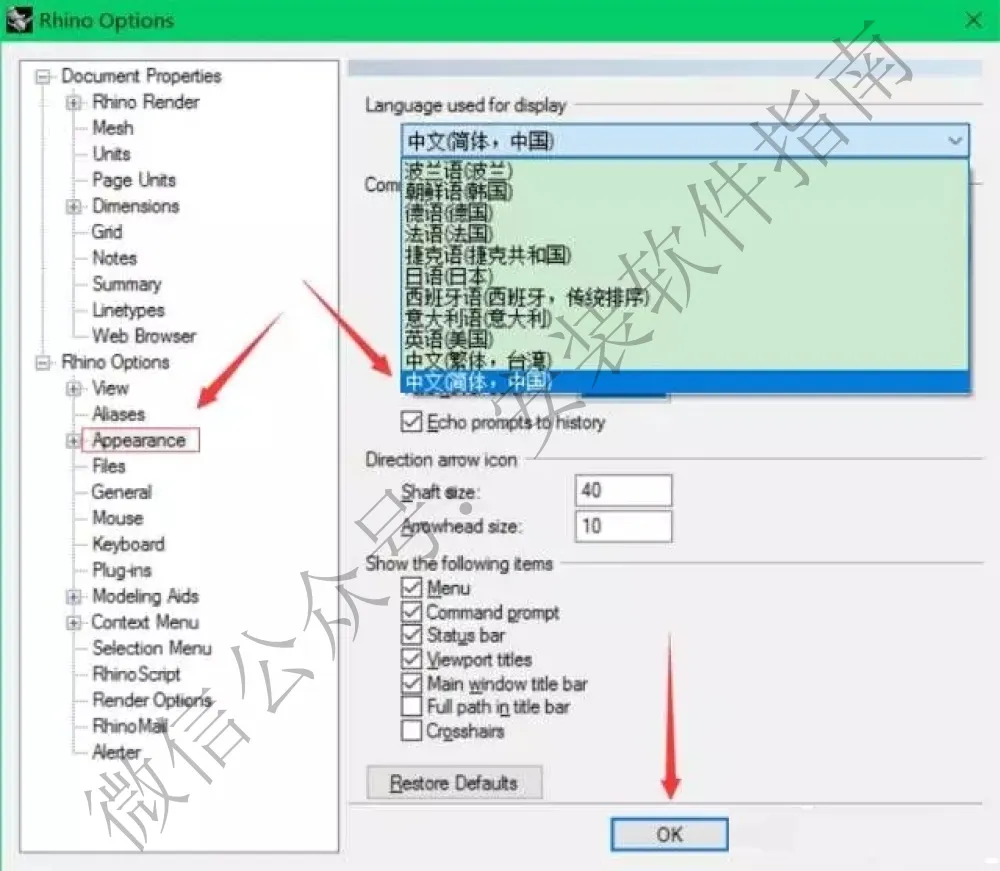This screenshot has height=871, width=1000.
Task: Select 日语(日本) from language list
Action: click(685, 276)
